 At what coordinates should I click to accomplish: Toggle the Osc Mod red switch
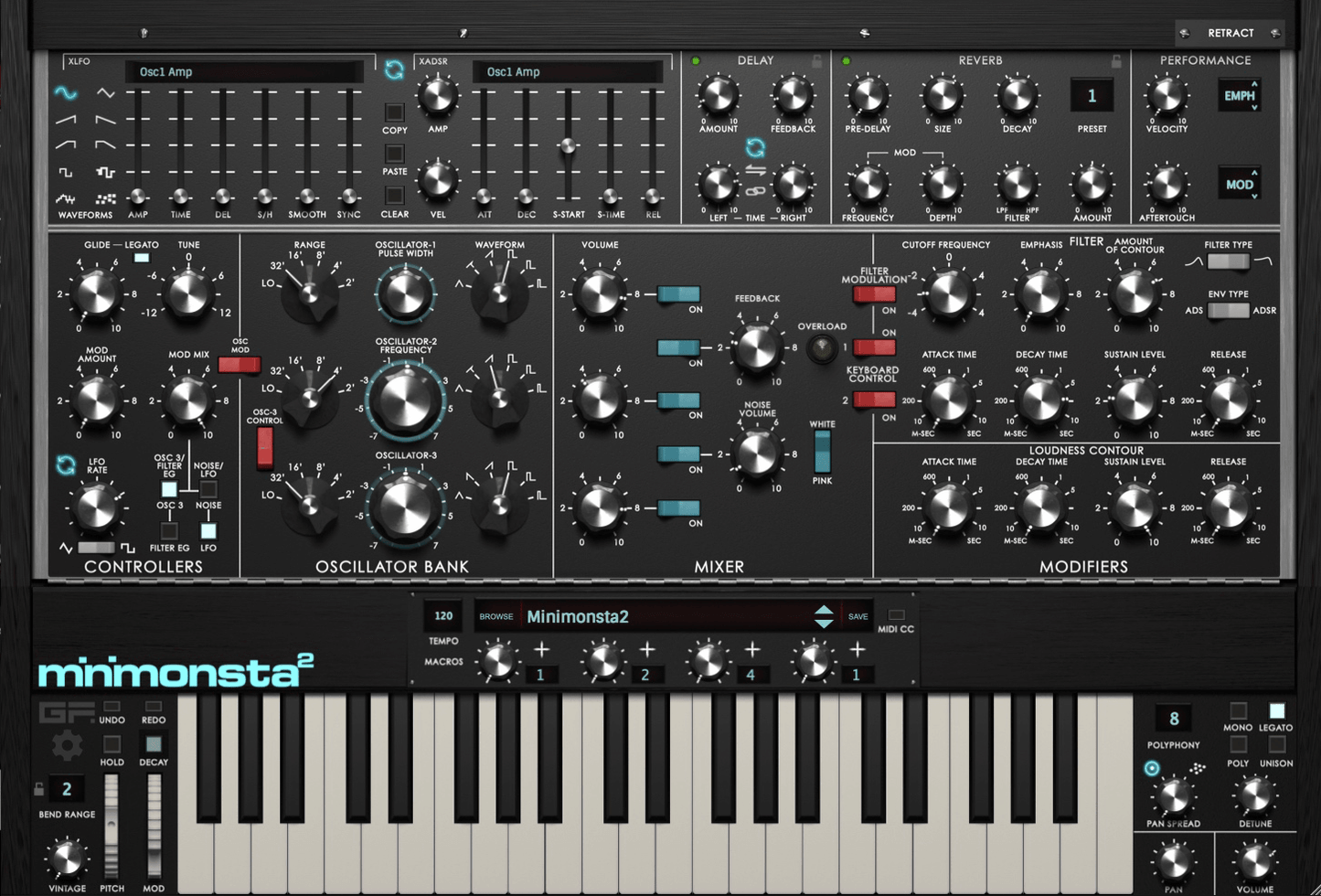239,365
